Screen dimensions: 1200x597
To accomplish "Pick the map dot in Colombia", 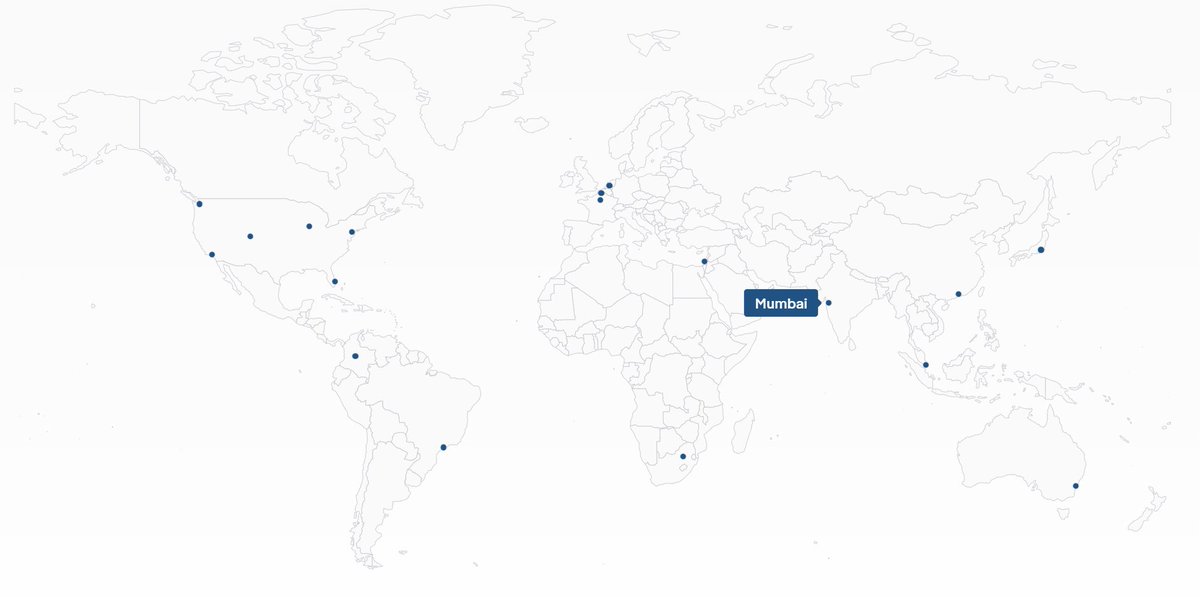I will click(355, 356).
